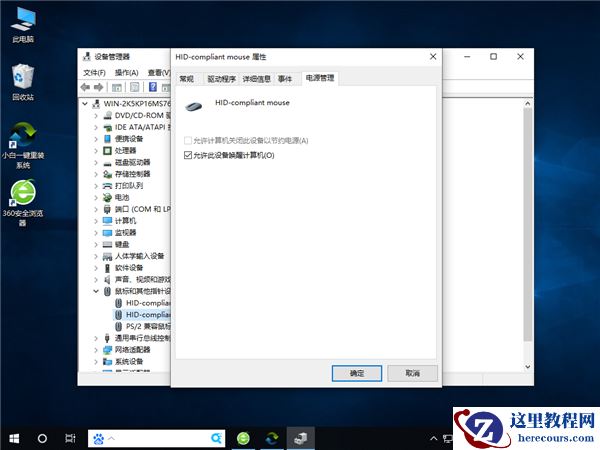Expand the 存储控制器 node
This screenshot has height=450, width=600.
(x=96, y=174)
